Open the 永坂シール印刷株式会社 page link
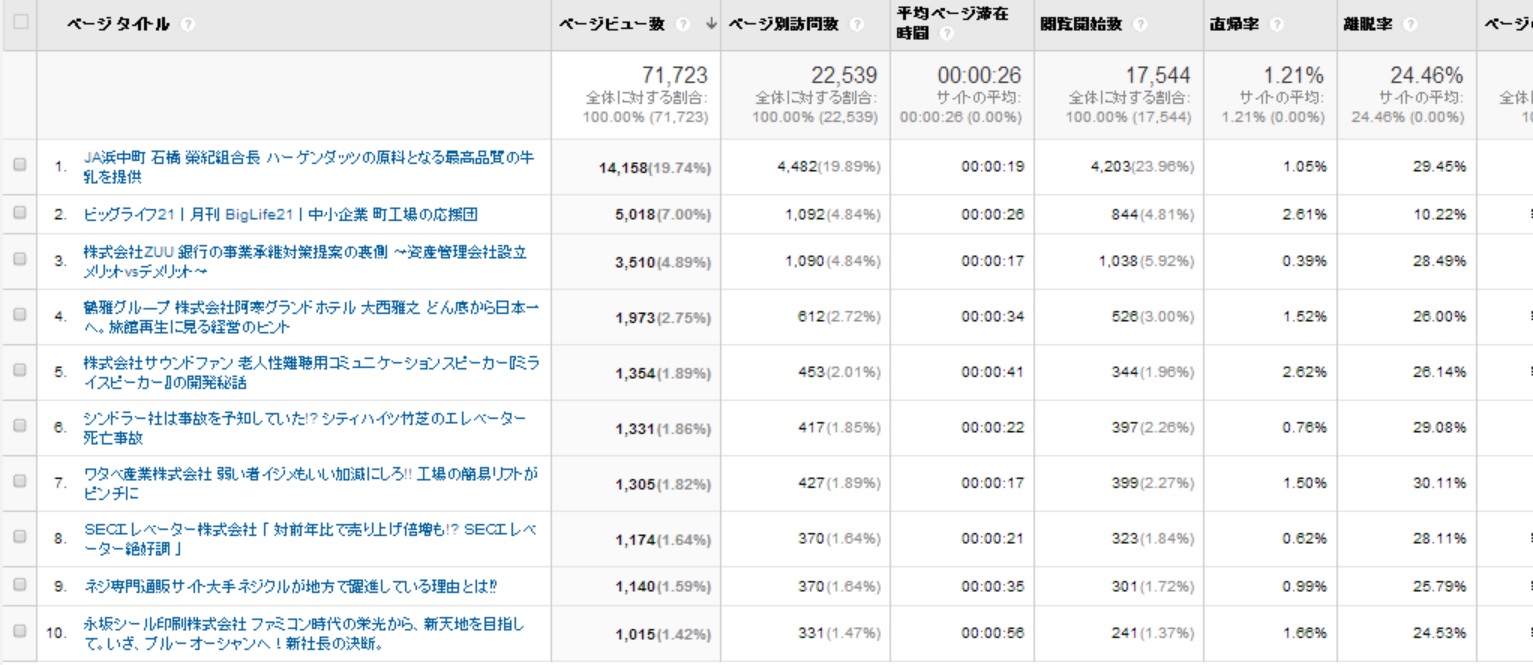 [x=303, y=632]
